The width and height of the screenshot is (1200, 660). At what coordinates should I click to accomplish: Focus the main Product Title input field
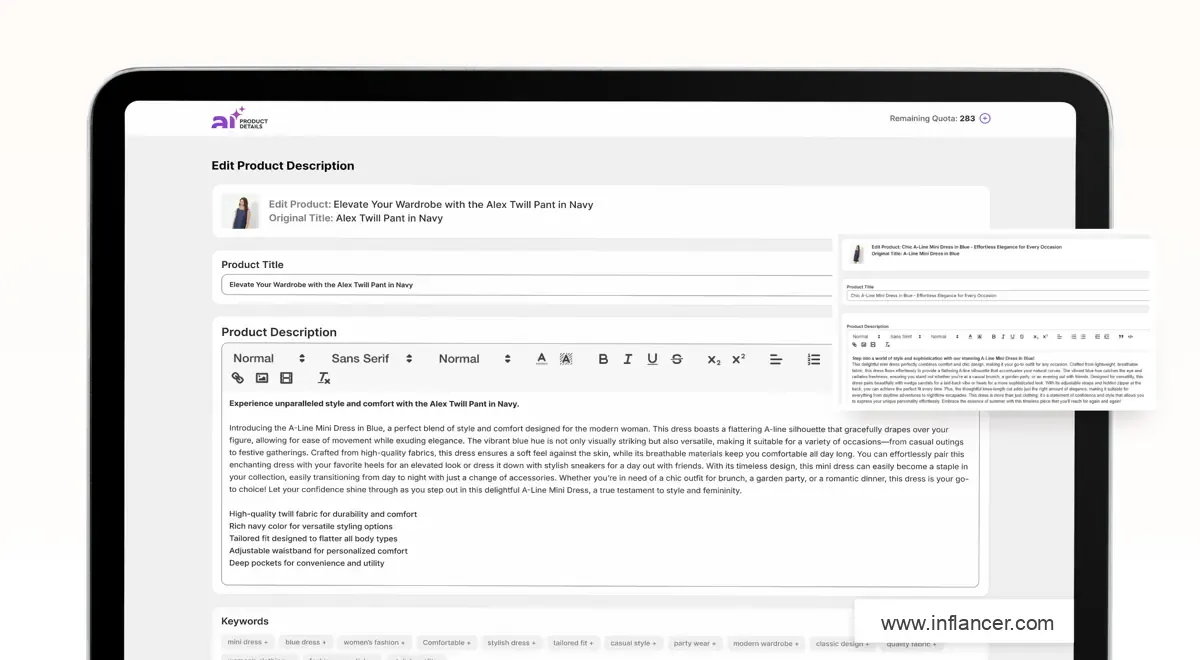click(526, 285)
